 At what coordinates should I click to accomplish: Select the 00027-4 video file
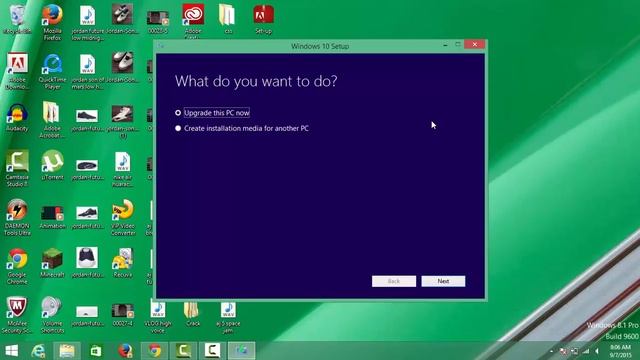122,314
